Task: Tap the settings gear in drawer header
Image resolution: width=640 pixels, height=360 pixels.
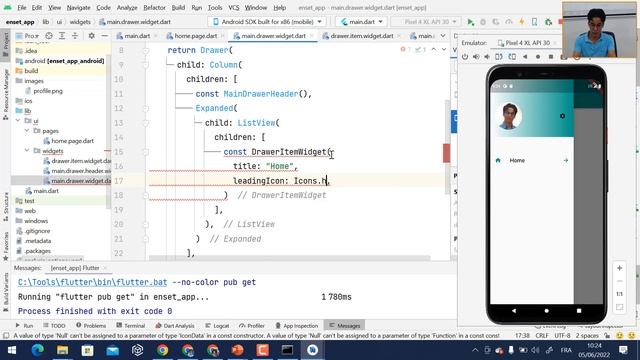Action: point(562,116)
